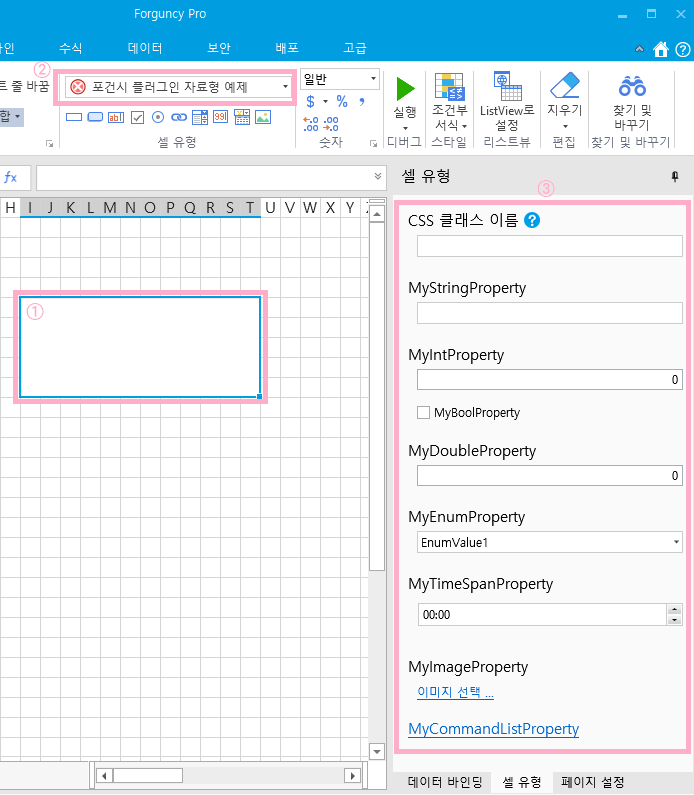Click the checkbox cell type icon

[138, 117]
